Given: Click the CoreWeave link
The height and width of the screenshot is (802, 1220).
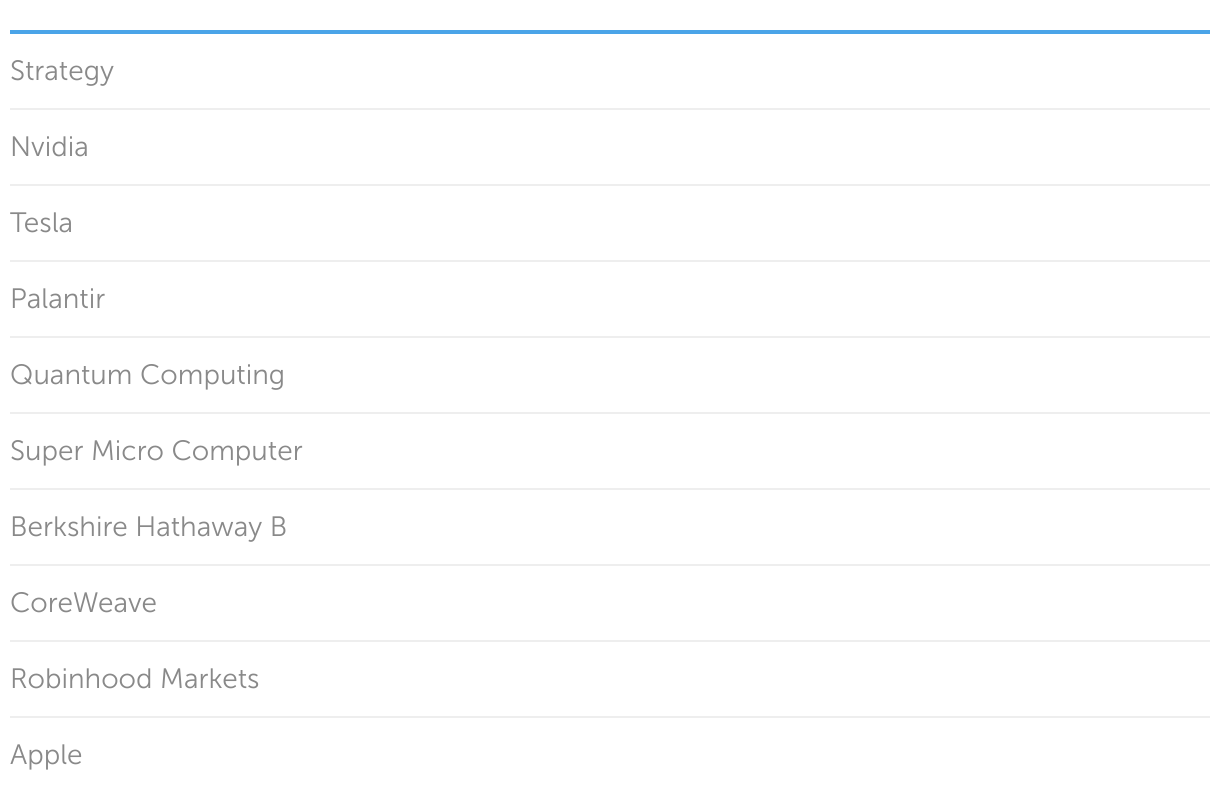Looking at the screenshot, I should click(83, 603).
